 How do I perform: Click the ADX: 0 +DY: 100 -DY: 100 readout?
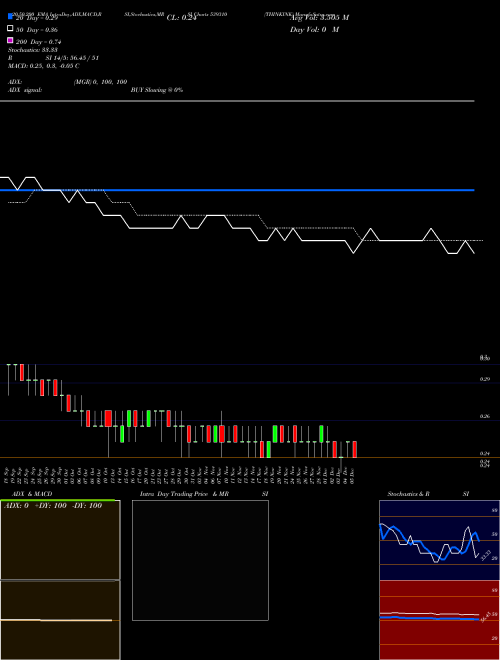[x=53, y=505]
